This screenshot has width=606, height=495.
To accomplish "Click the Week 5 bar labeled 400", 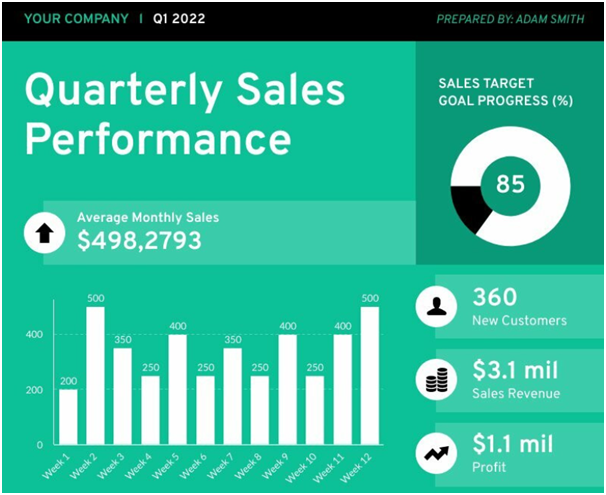I will click(178, 390).
